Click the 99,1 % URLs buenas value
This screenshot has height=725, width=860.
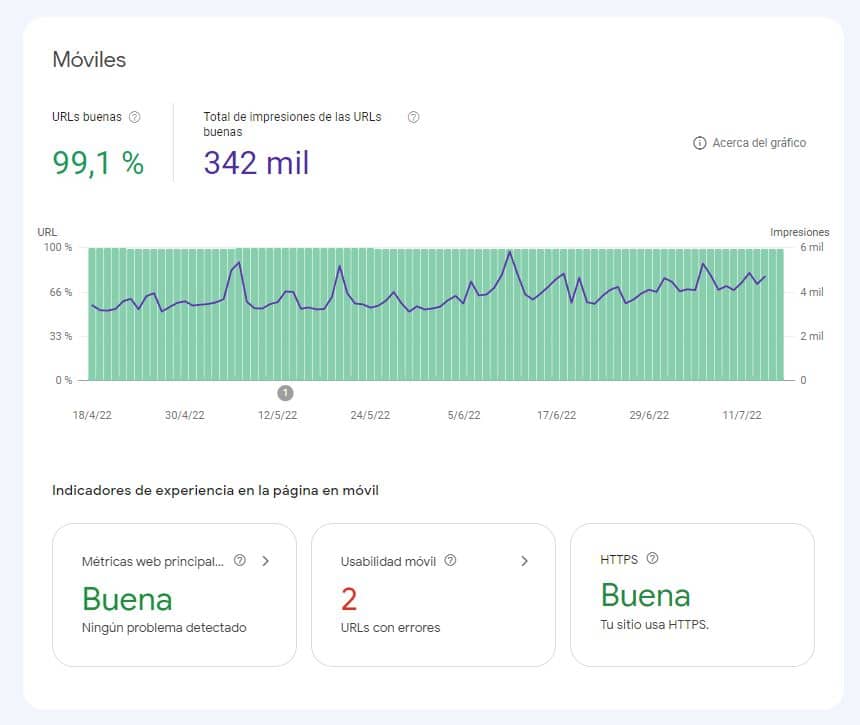click(98, 163)
